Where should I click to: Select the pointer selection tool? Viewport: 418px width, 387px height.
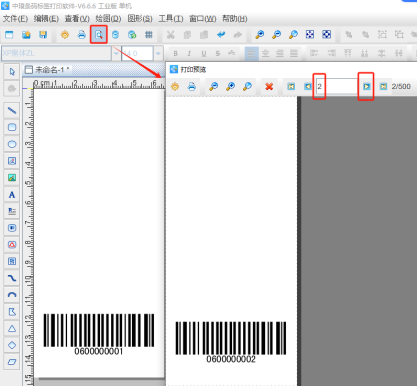click(x=12, y=72)
